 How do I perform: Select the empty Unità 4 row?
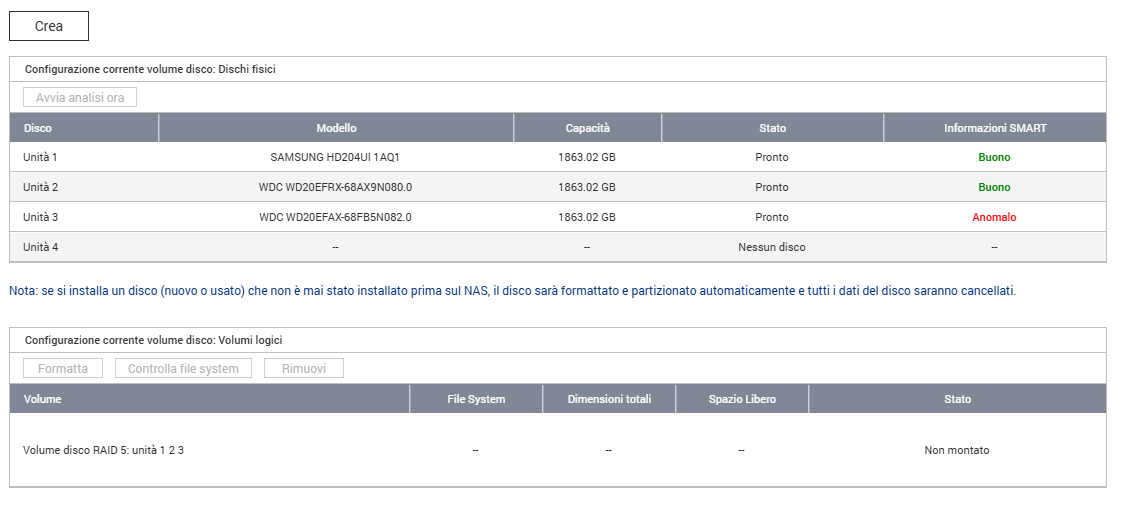[41, 247]
